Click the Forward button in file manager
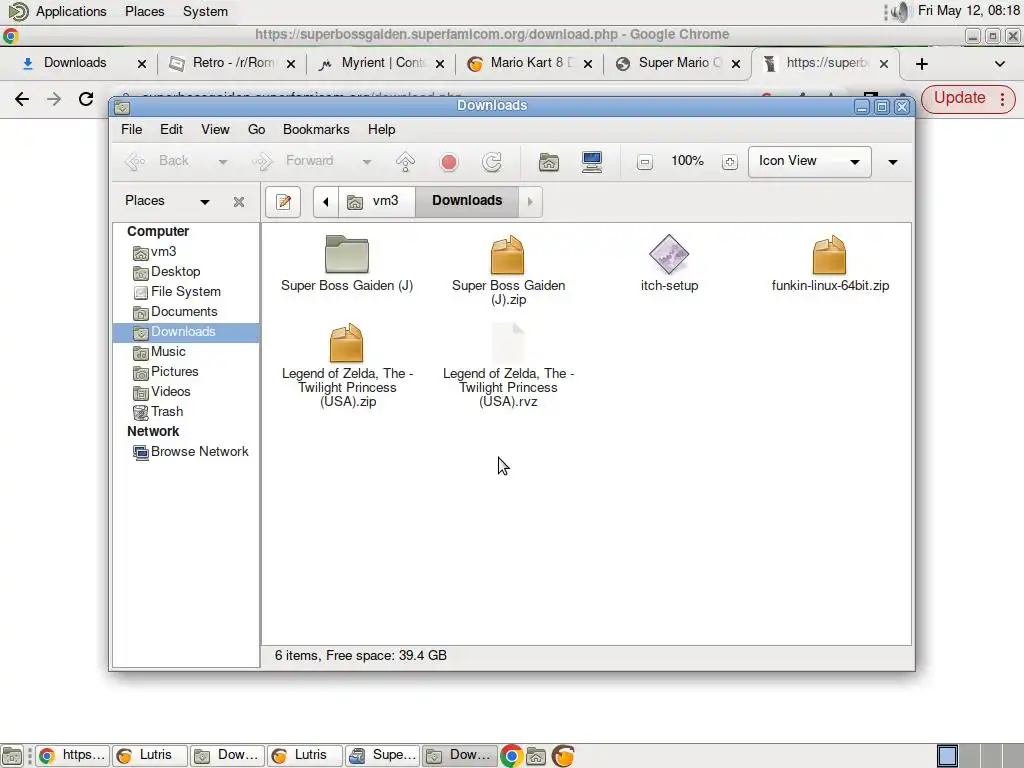The width and height of the screenshot is (1024, 768). click(x=293, y=161)
